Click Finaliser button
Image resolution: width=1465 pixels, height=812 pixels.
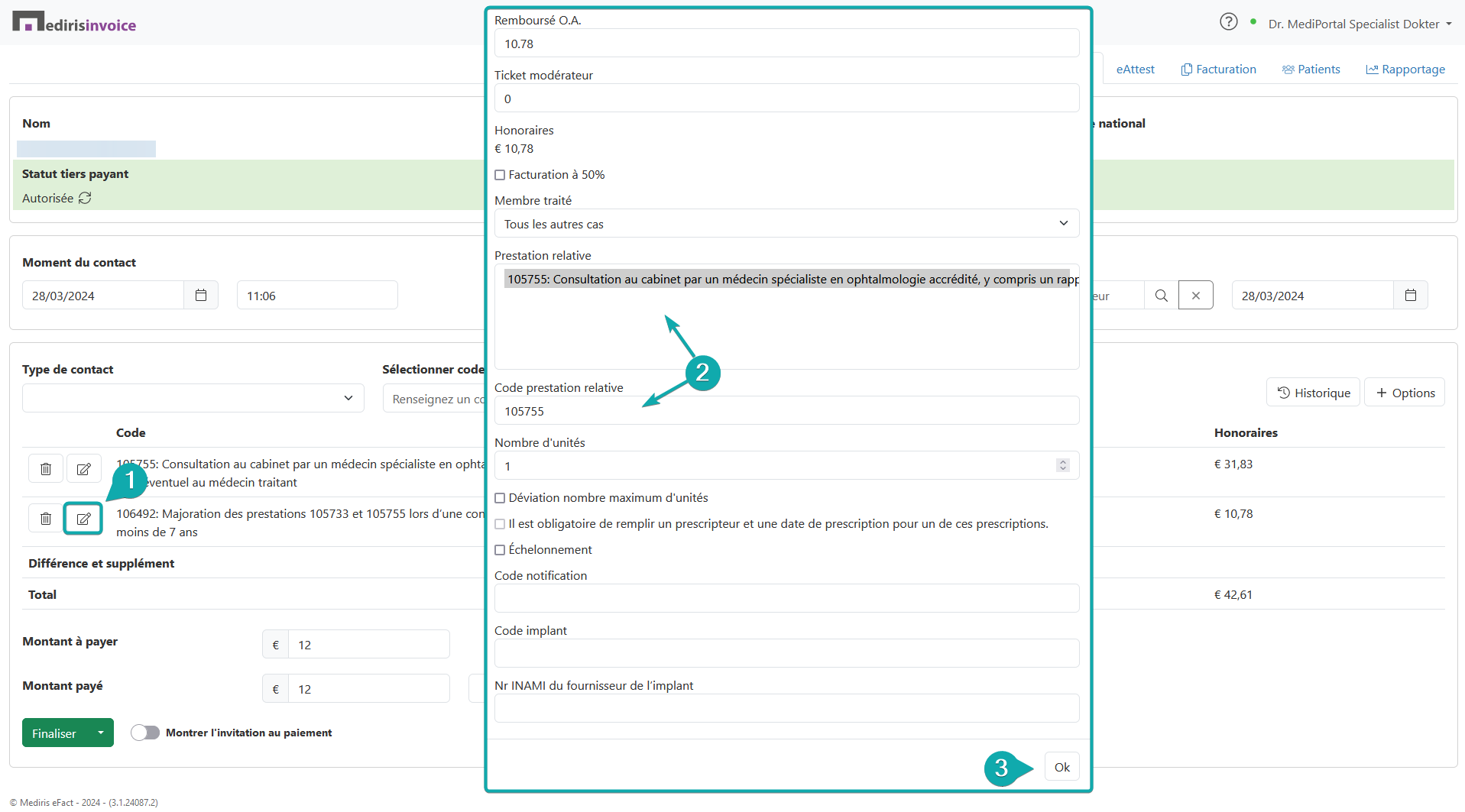pos(54,733)
